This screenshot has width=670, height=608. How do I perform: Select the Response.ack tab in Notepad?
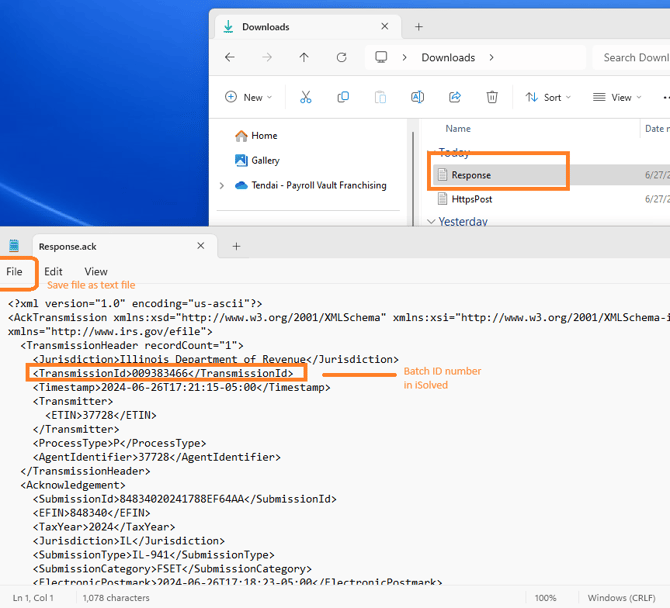(125, 247)
